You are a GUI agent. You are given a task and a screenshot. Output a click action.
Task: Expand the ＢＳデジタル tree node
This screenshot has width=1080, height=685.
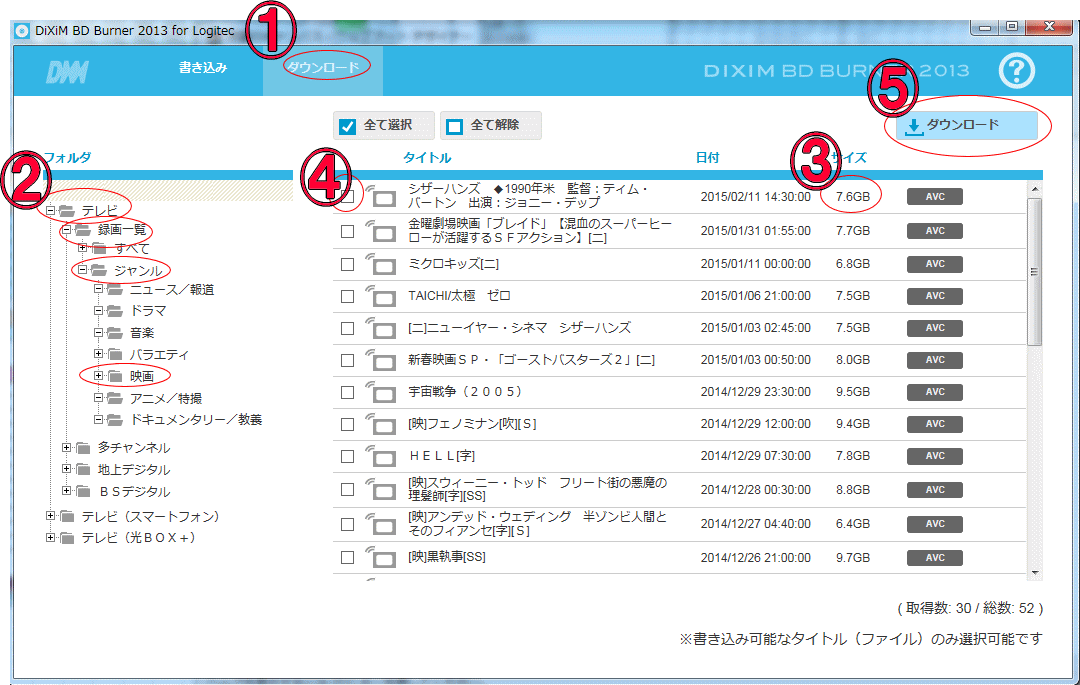click(66, 491)
